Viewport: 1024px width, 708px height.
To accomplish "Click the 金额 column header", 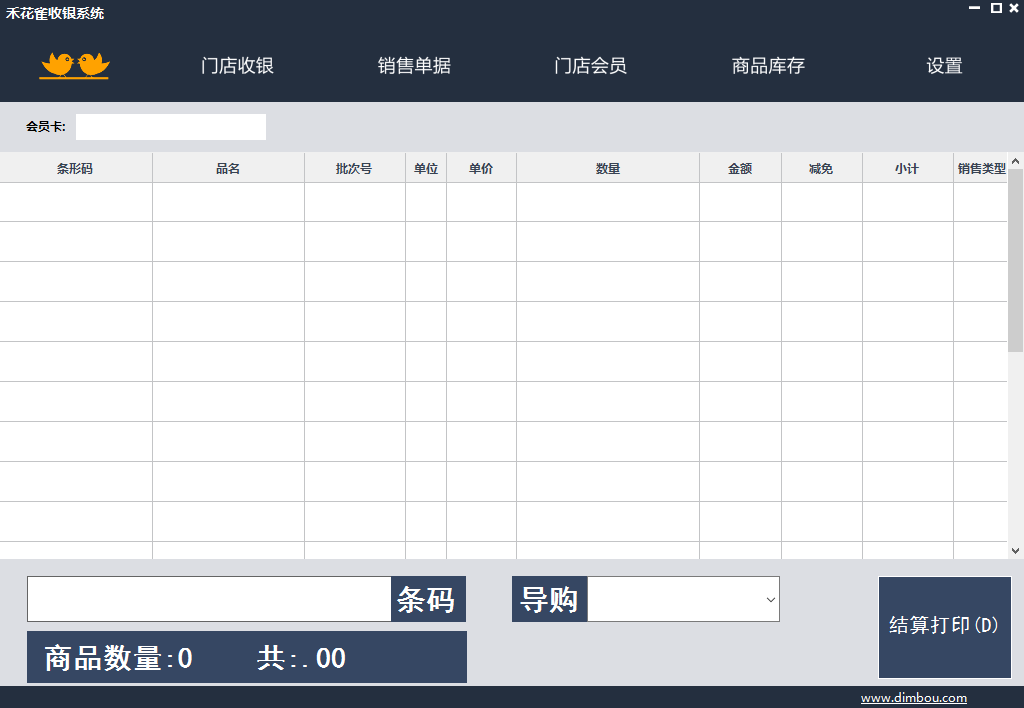I will point(741,169).
